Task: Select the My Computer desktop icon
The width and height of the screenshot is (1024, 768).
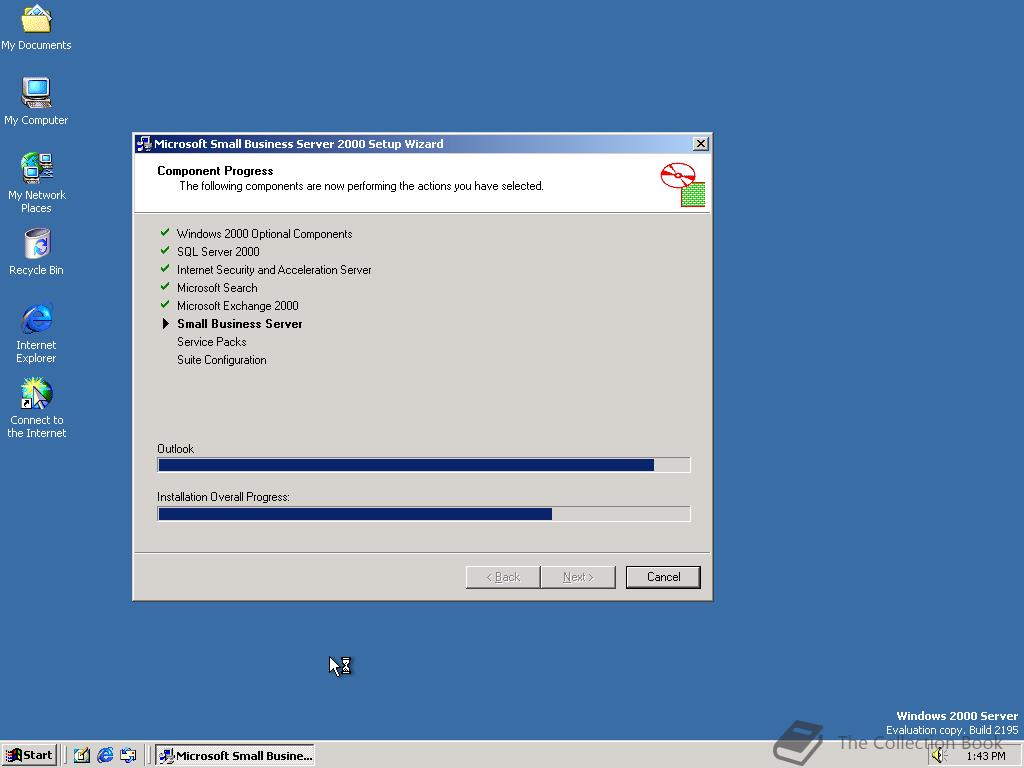Action: [36, 101]
